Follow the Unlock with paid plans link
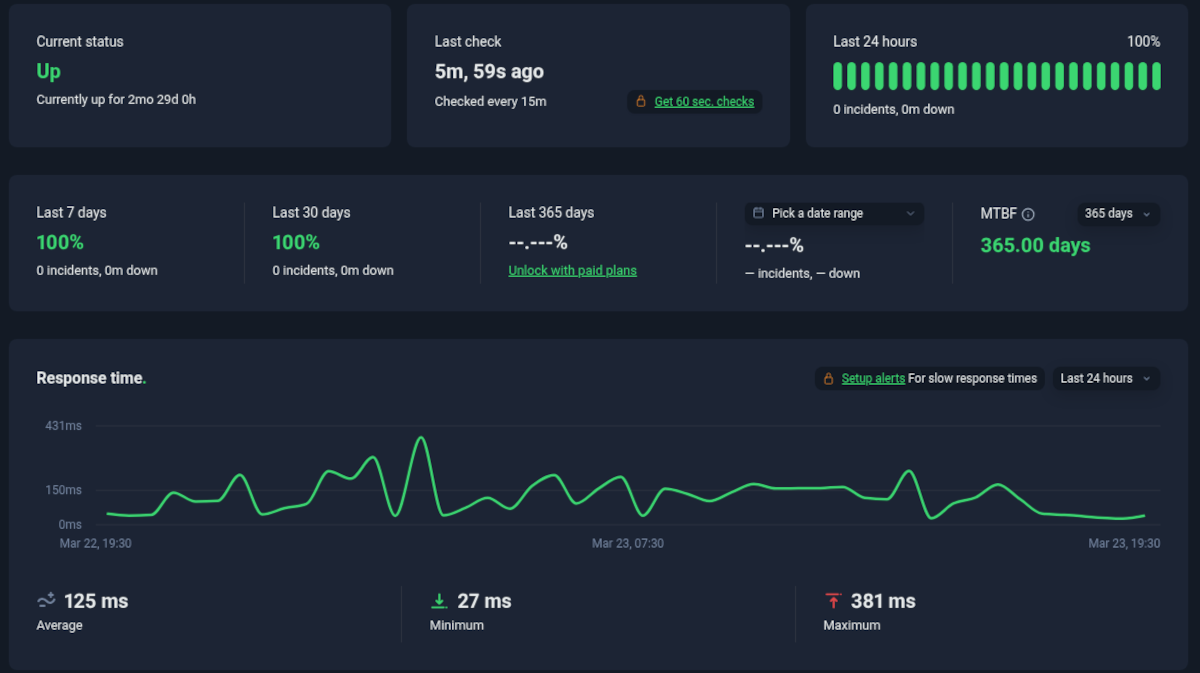 pyautogui.click(x=572, y=271)
